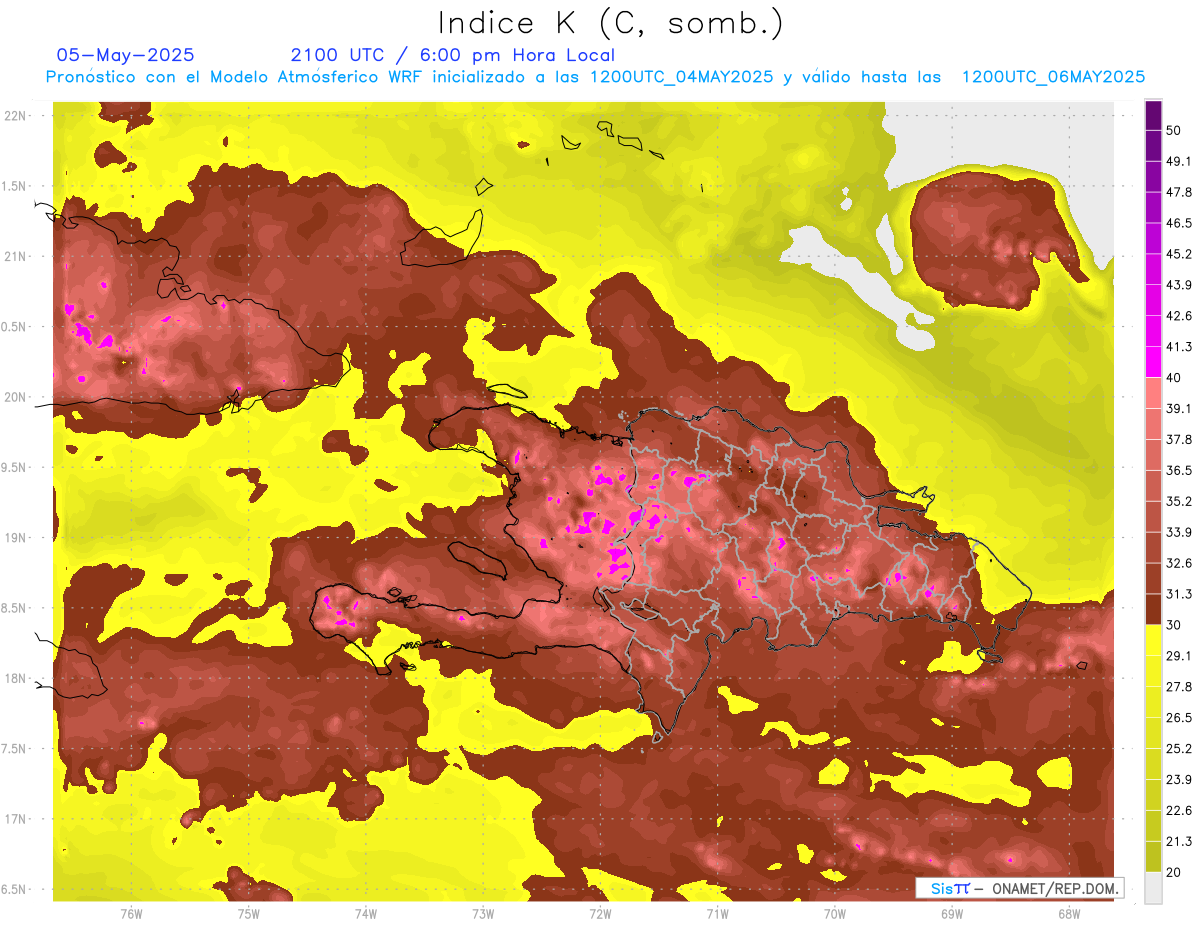Click colorbar value '21.3'
Viewport: 1200px width, 927px height.
(x=1179, y=841)
